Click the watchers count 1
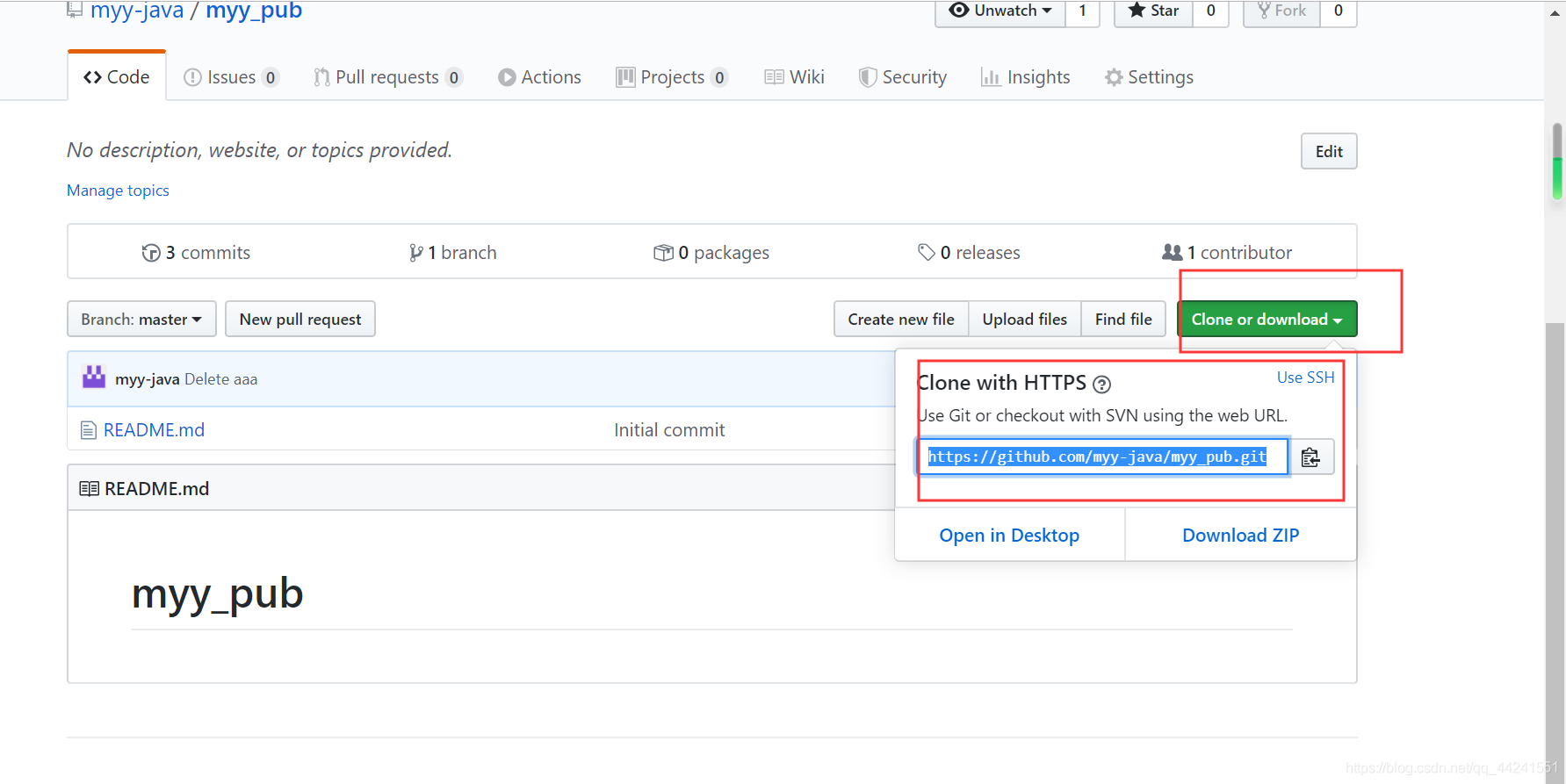This screenshot has height=784, width=1566. [x=1083, y=11]
